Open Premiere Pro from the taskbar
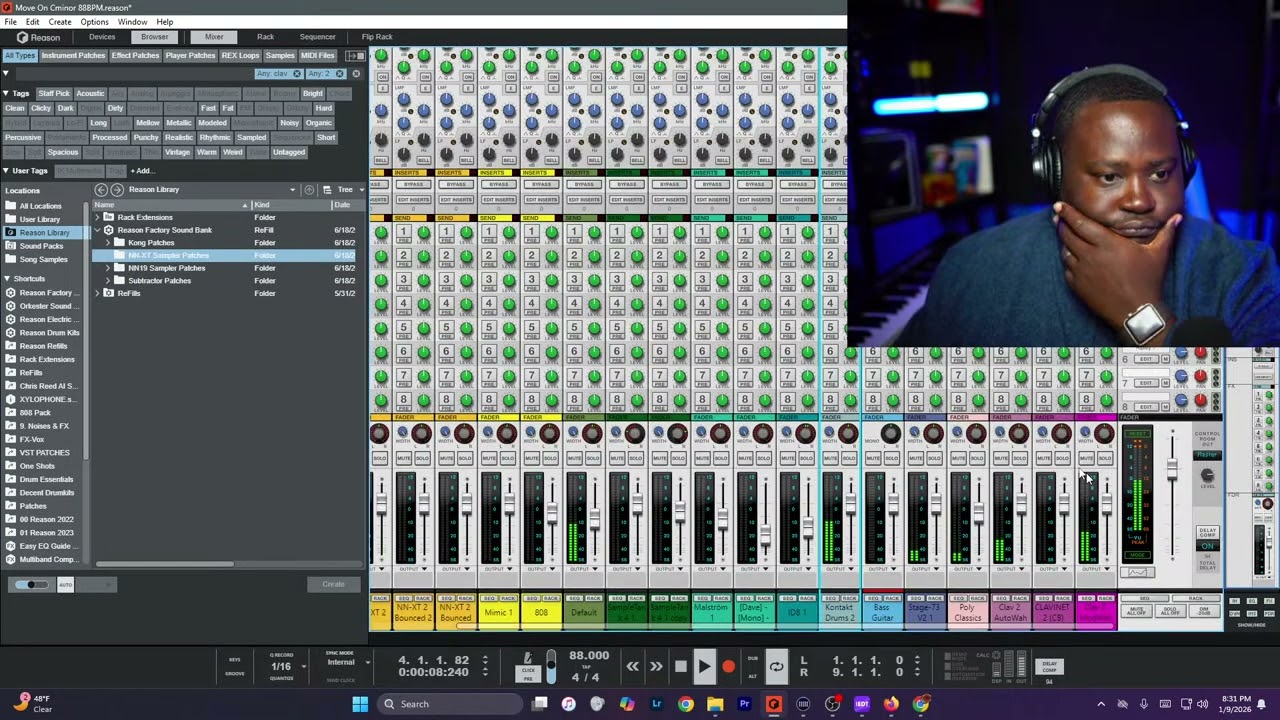The height and width of the screenshot is (720, 1280). coord(744,704)
